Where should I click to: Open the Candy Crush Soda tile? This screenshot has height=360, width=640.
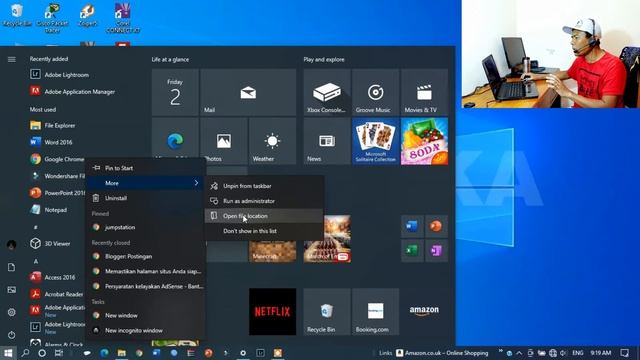[x=424, y=141]
